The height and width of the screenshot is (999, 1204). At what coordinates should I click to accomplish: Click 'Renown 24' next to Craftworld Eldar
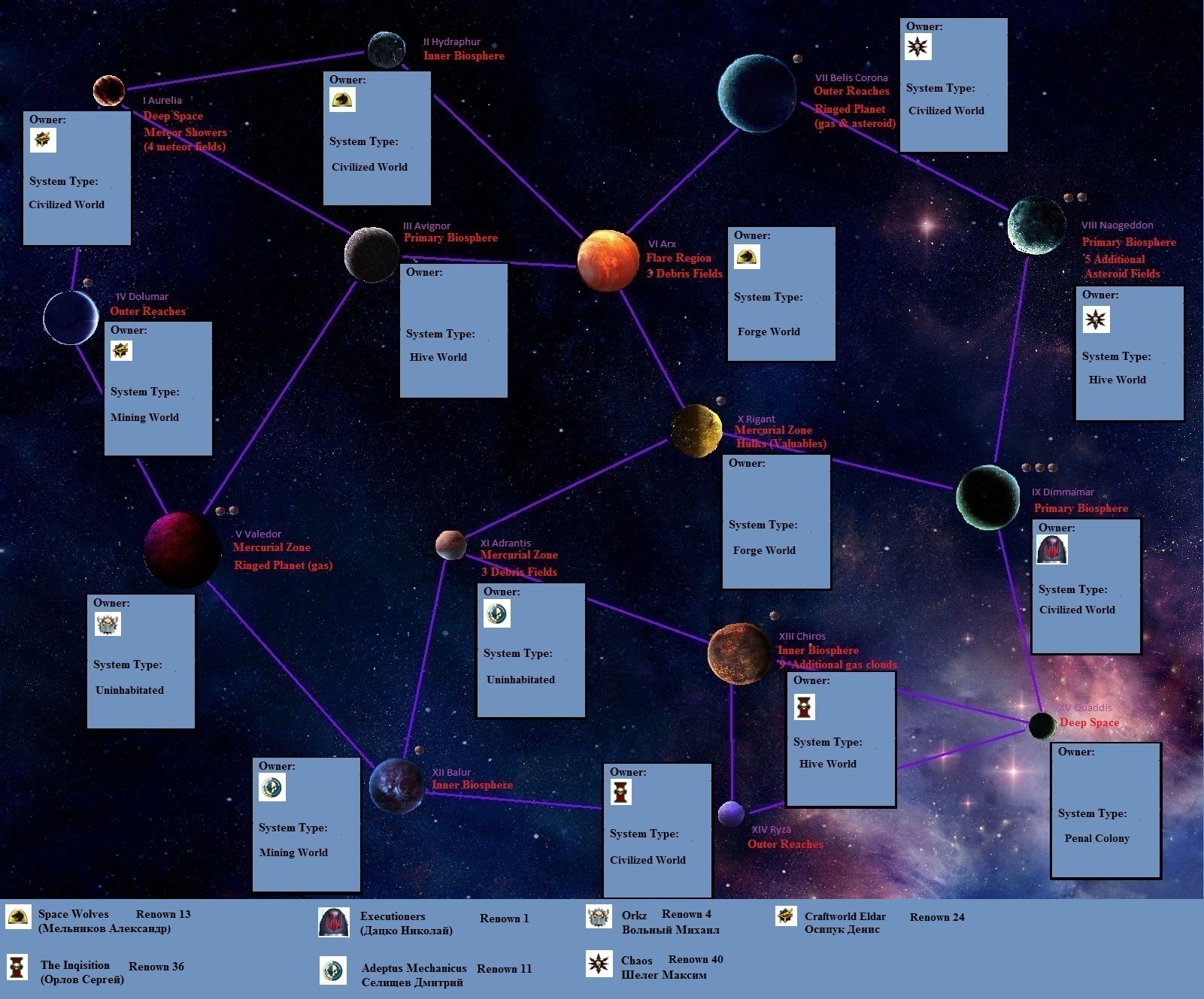pos(937,917)
